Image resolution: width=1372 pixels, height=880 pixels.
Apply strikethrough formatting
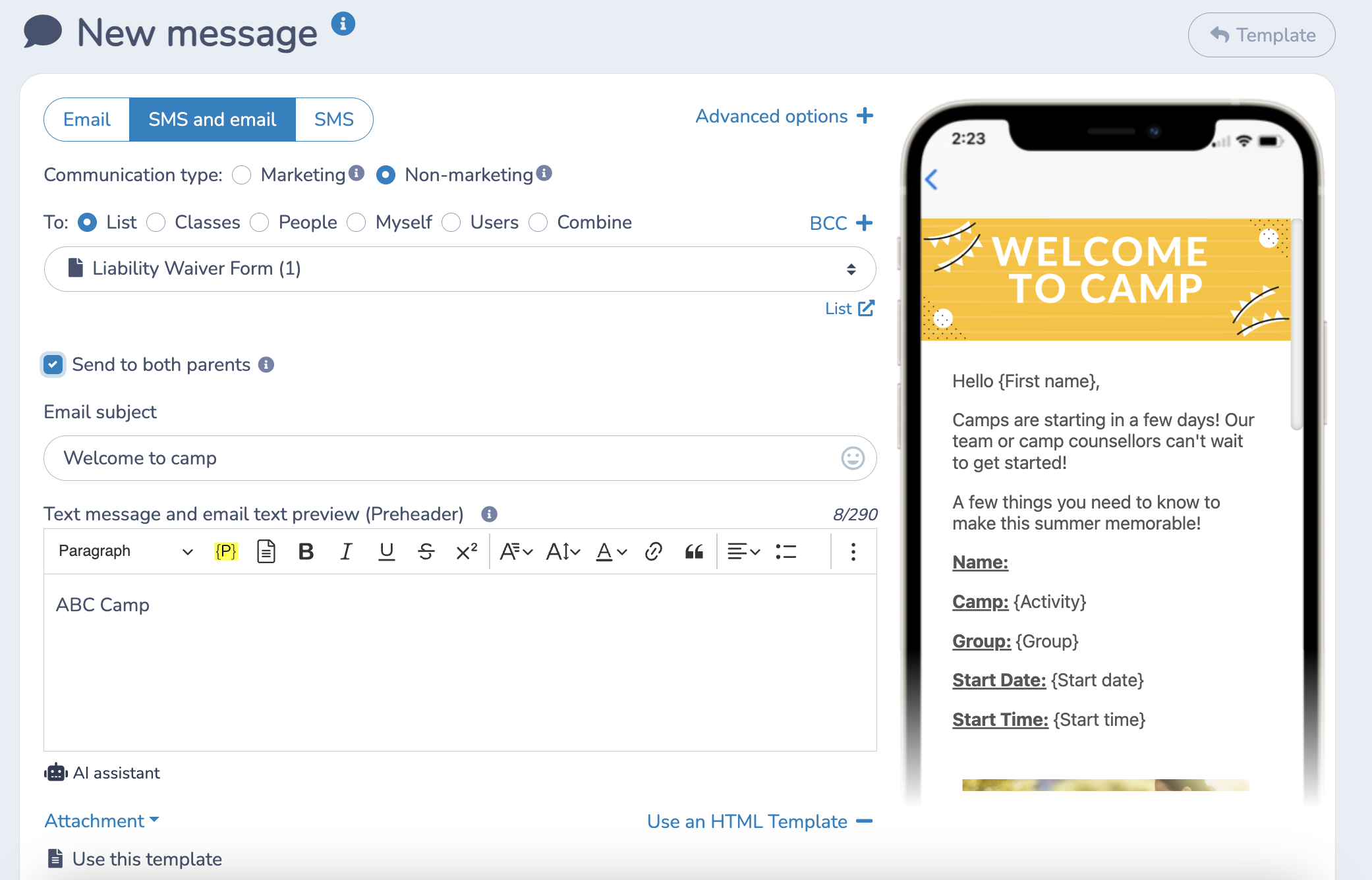coord(426,551)
